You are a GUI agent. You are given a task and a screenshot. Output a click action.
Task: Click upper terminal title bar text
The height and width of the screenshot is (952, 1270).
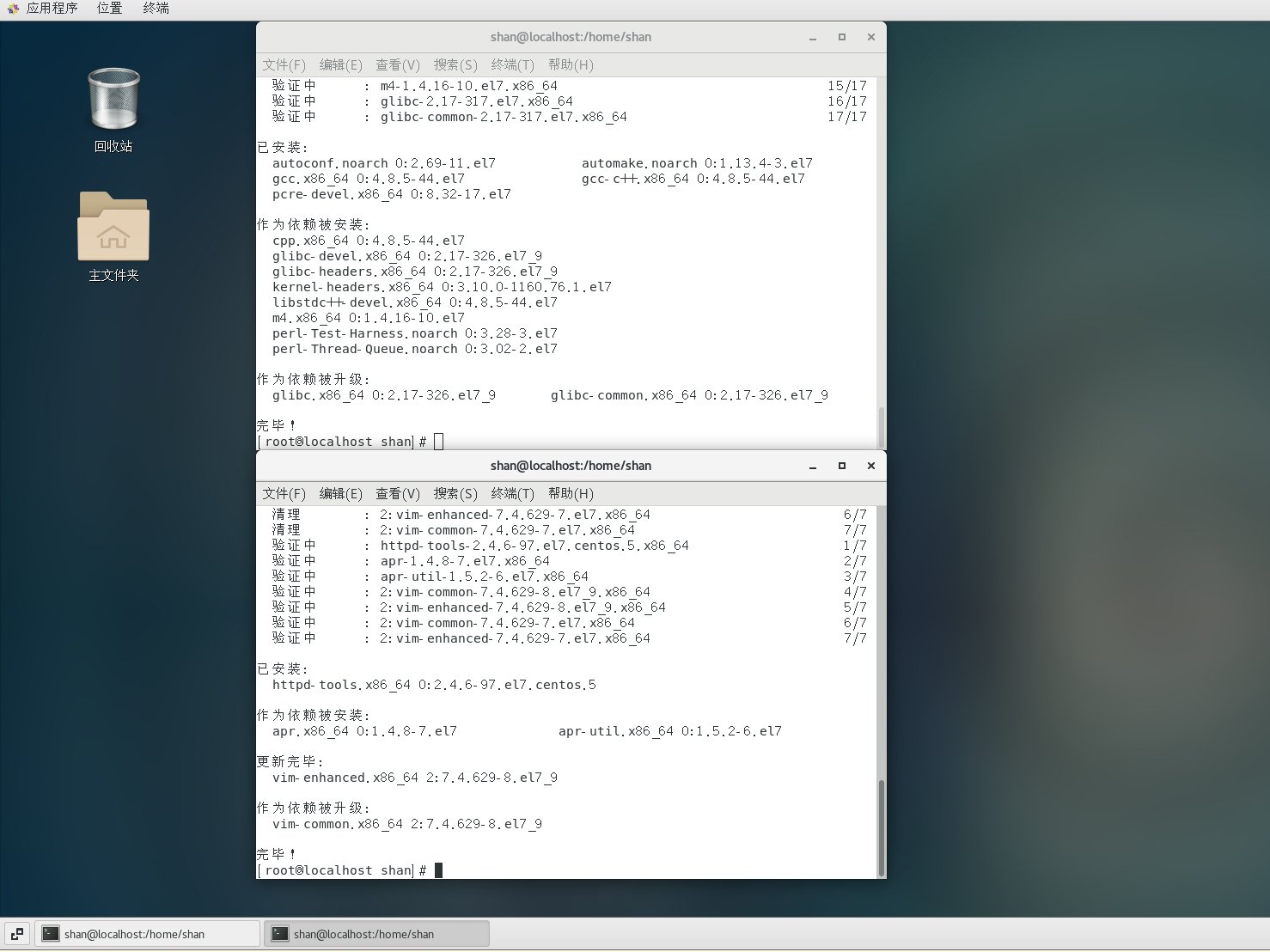[x=571, y=37]
